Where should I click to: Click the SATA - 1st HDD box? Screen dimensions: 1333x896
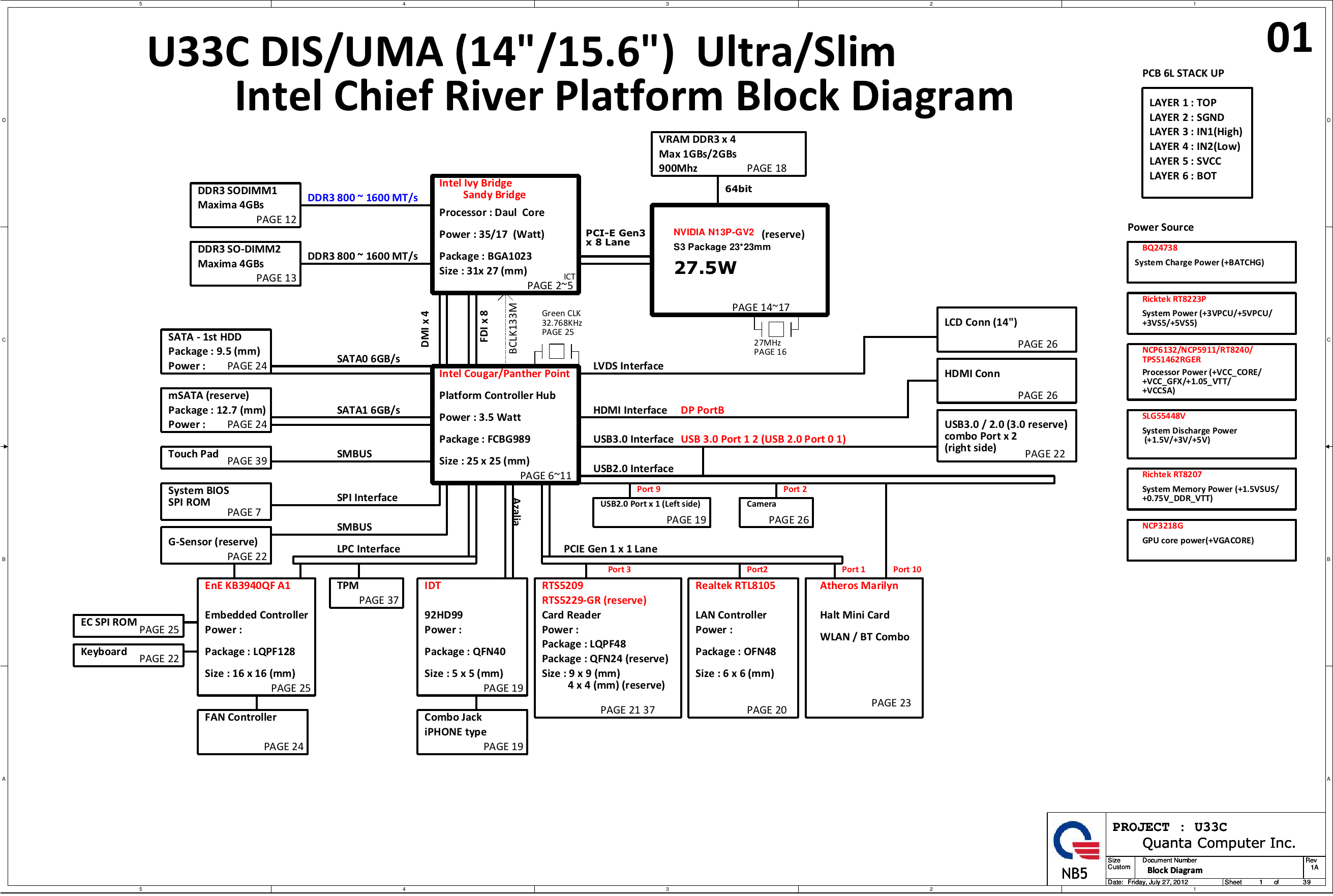point(216,351)
